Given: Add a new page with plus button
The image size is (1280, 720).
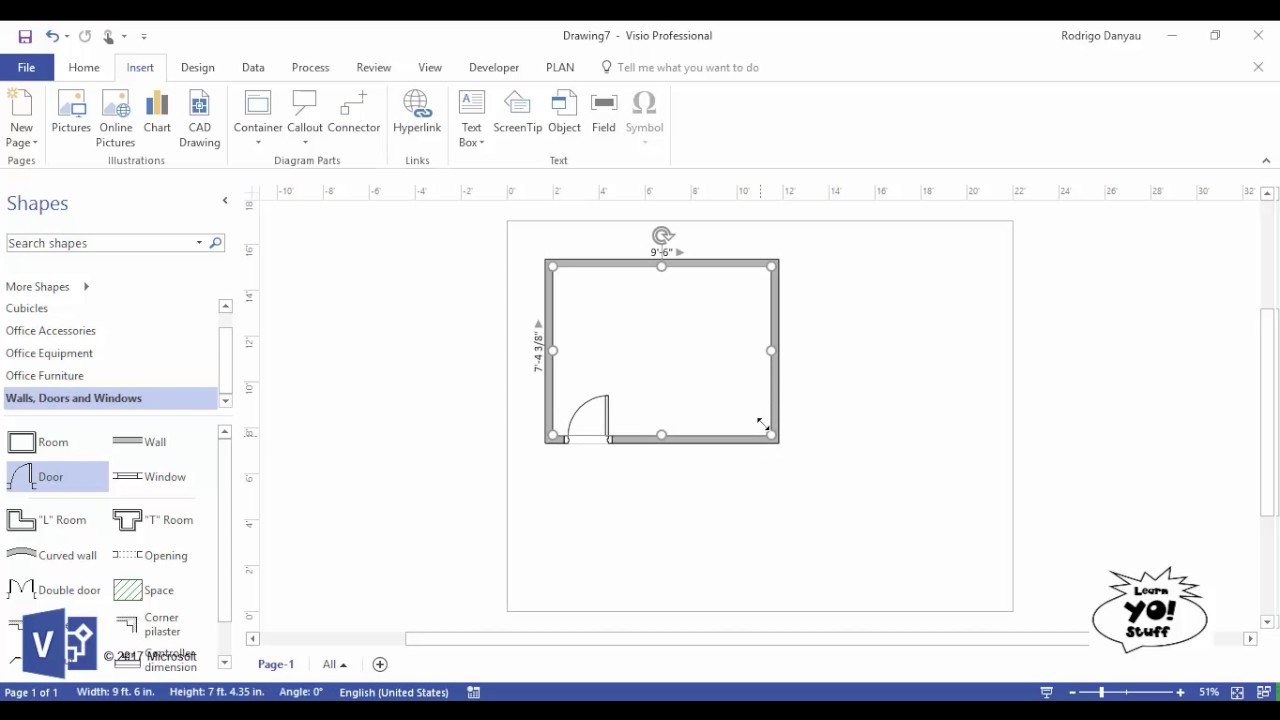Looking at the screenshot, I should [x=380, y=664].
